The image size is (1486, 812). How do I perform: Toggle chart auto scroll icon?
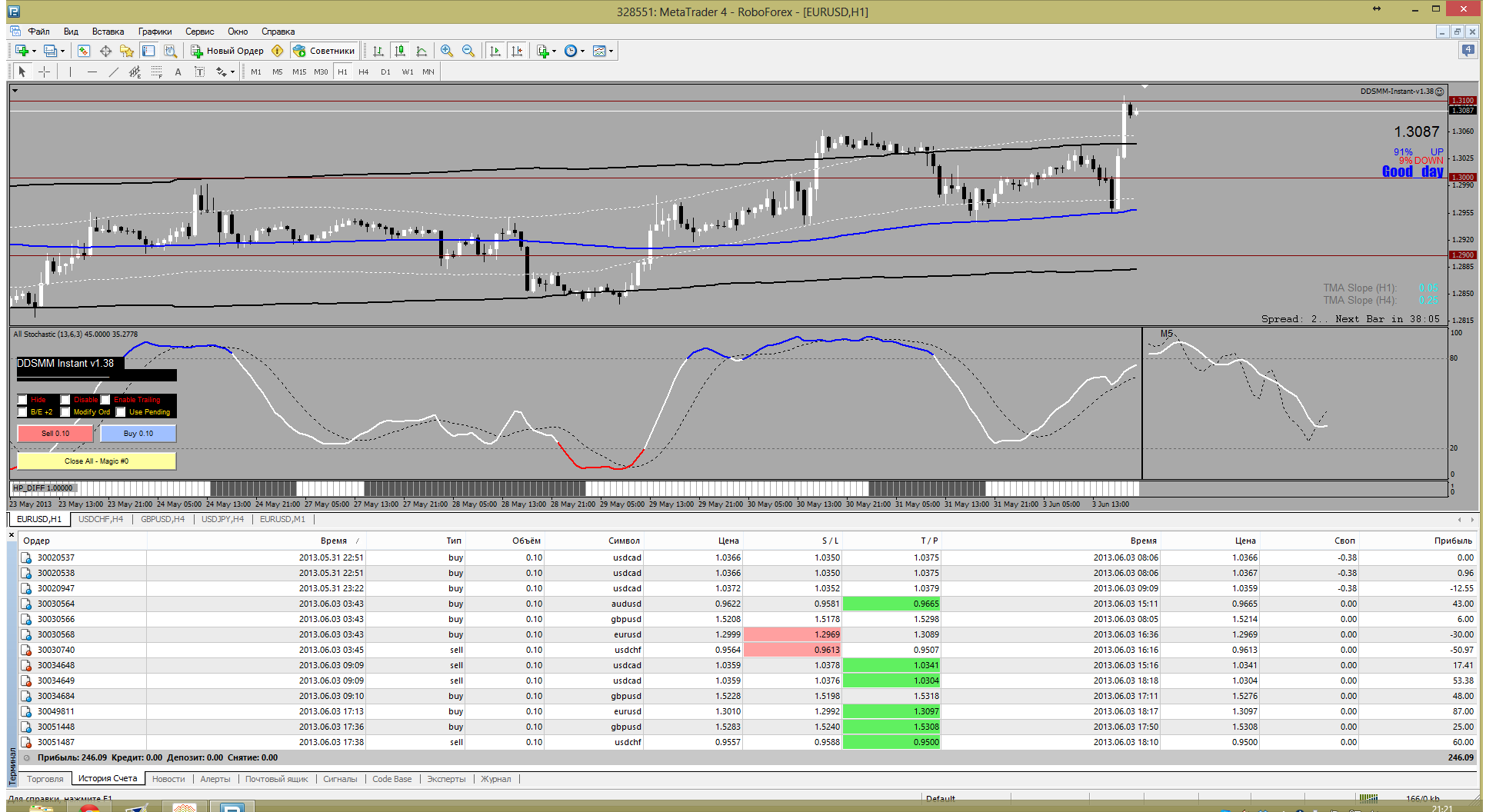[495, 51]
